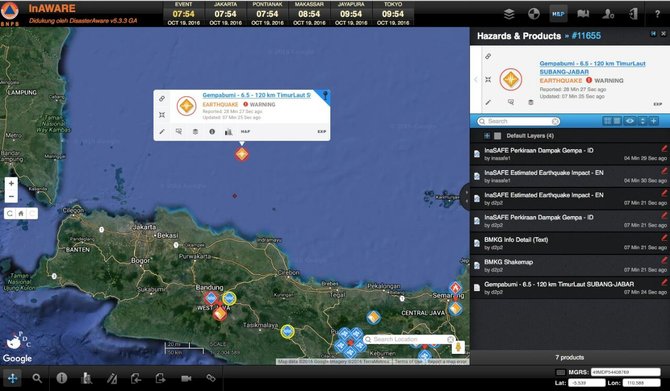Click the sort up-down arrows in products toolbar
670x391 pixels.
pos(642,121)
